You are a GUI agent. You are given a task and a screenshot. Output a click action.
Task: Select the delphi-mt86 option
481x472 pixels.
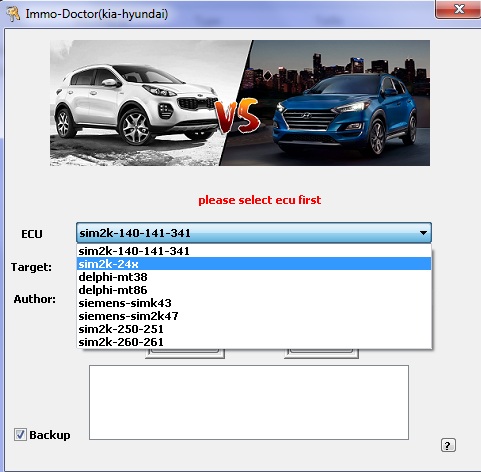[254, 290]
